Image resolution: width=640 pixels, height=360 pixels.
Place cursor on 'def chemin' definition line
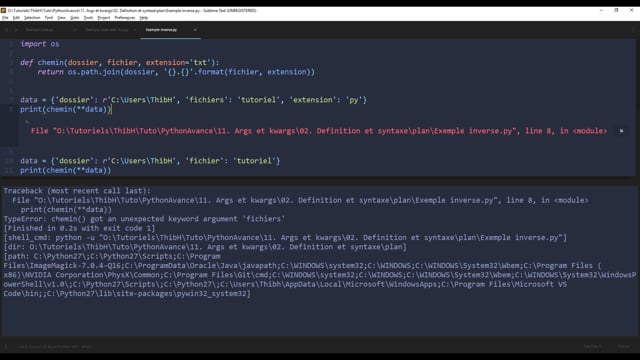(x=120, y=62)
